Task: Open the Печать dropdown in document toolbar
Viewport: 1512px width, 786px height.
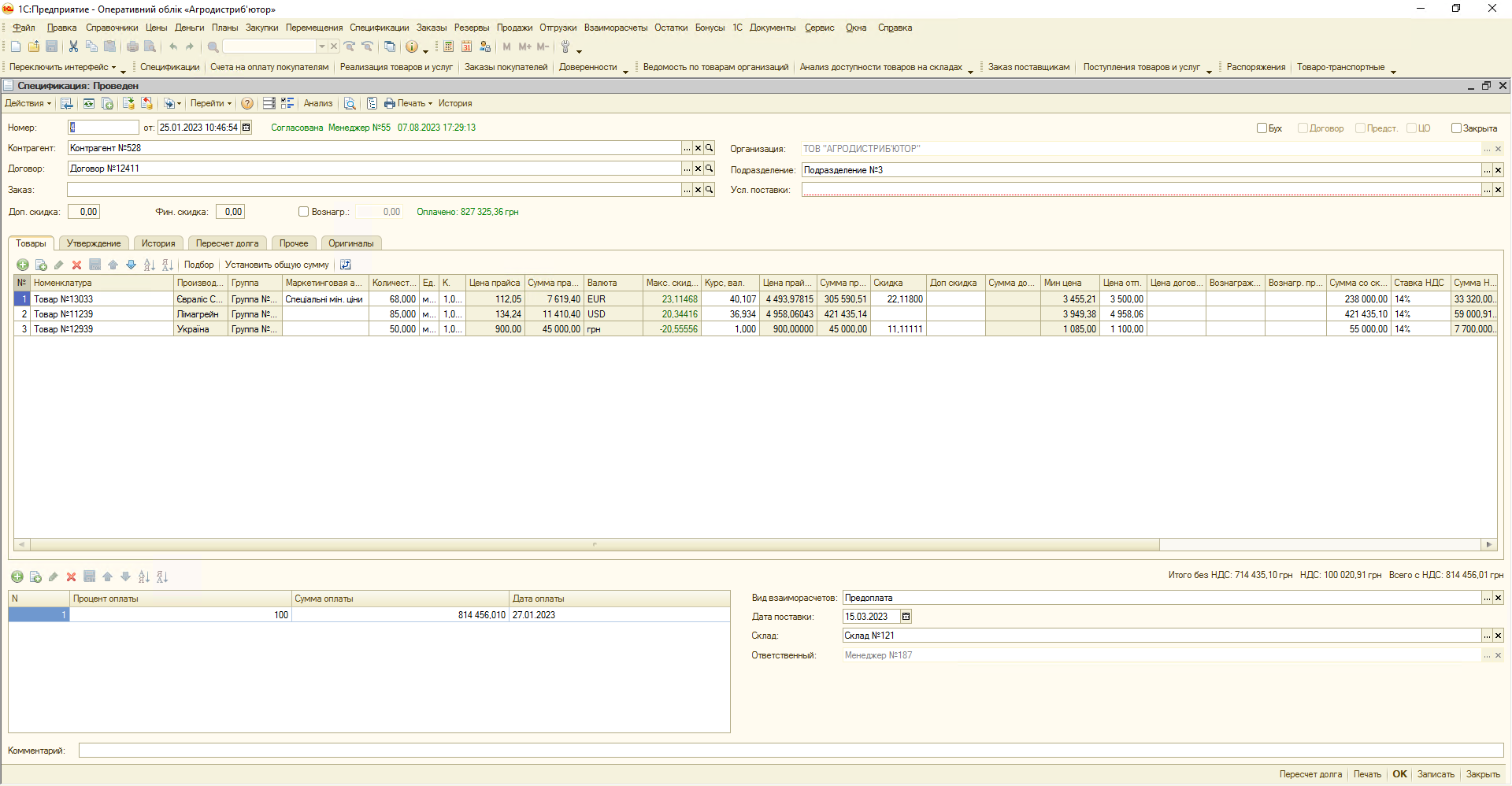Action: [409, 103]
